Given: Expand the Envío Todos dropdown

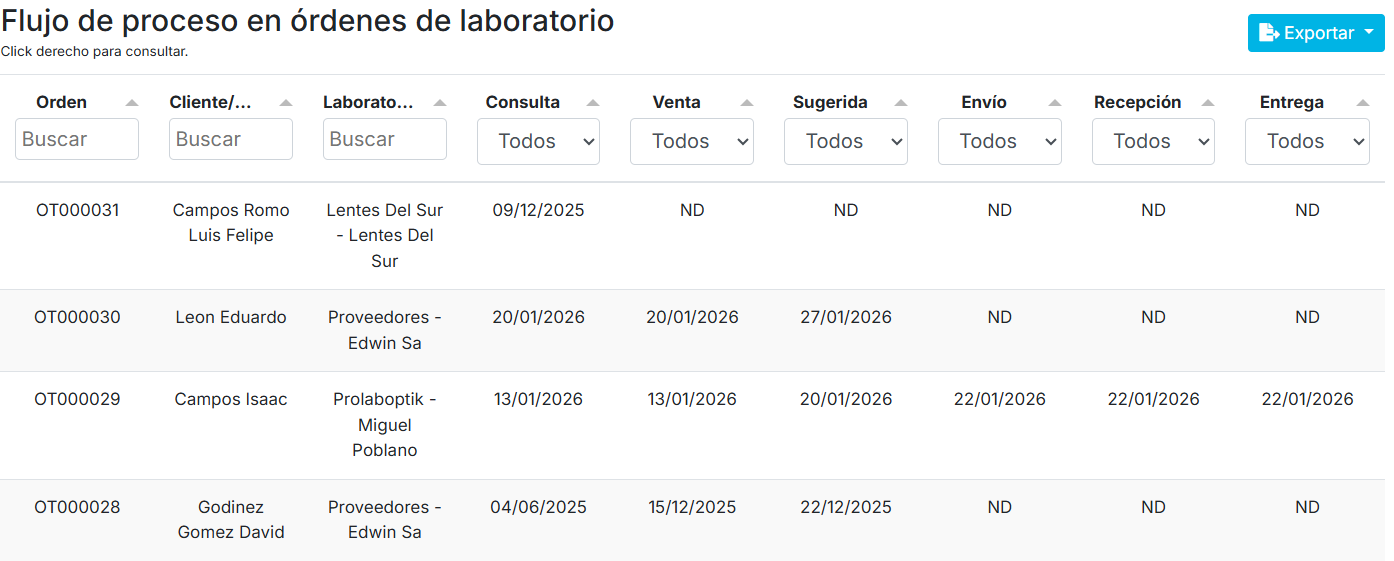Looking at the screenshot, I should (x=999, y=141).
